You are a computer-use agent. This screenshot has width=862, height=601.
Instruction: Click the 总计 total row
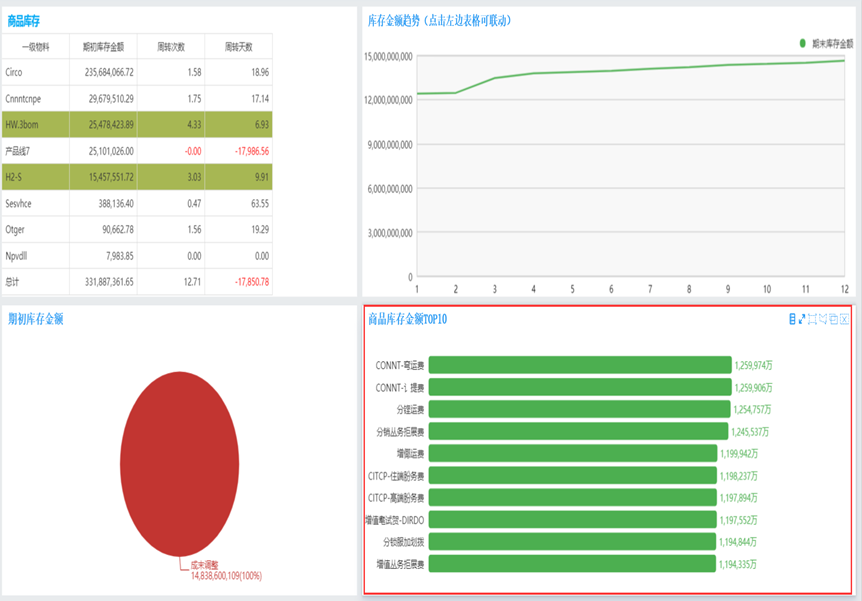tap(137, 282)
